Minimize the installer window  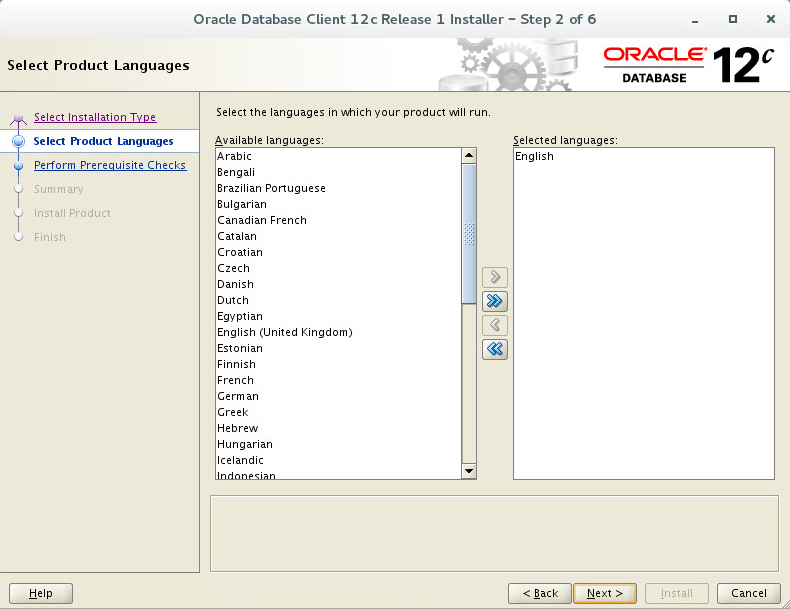click(x=695, y=20)
